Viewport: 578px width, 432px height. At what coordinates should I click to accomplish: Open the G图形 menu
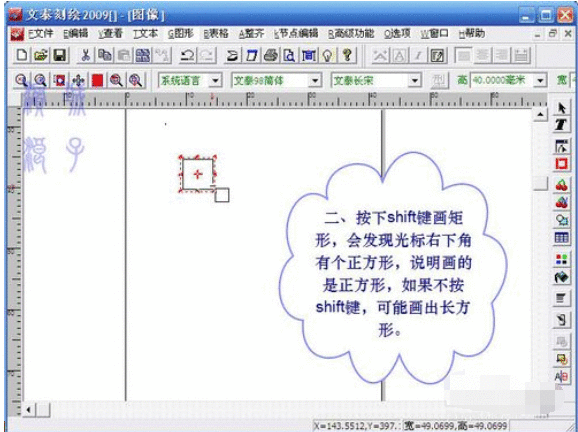[x=181, y=34]
